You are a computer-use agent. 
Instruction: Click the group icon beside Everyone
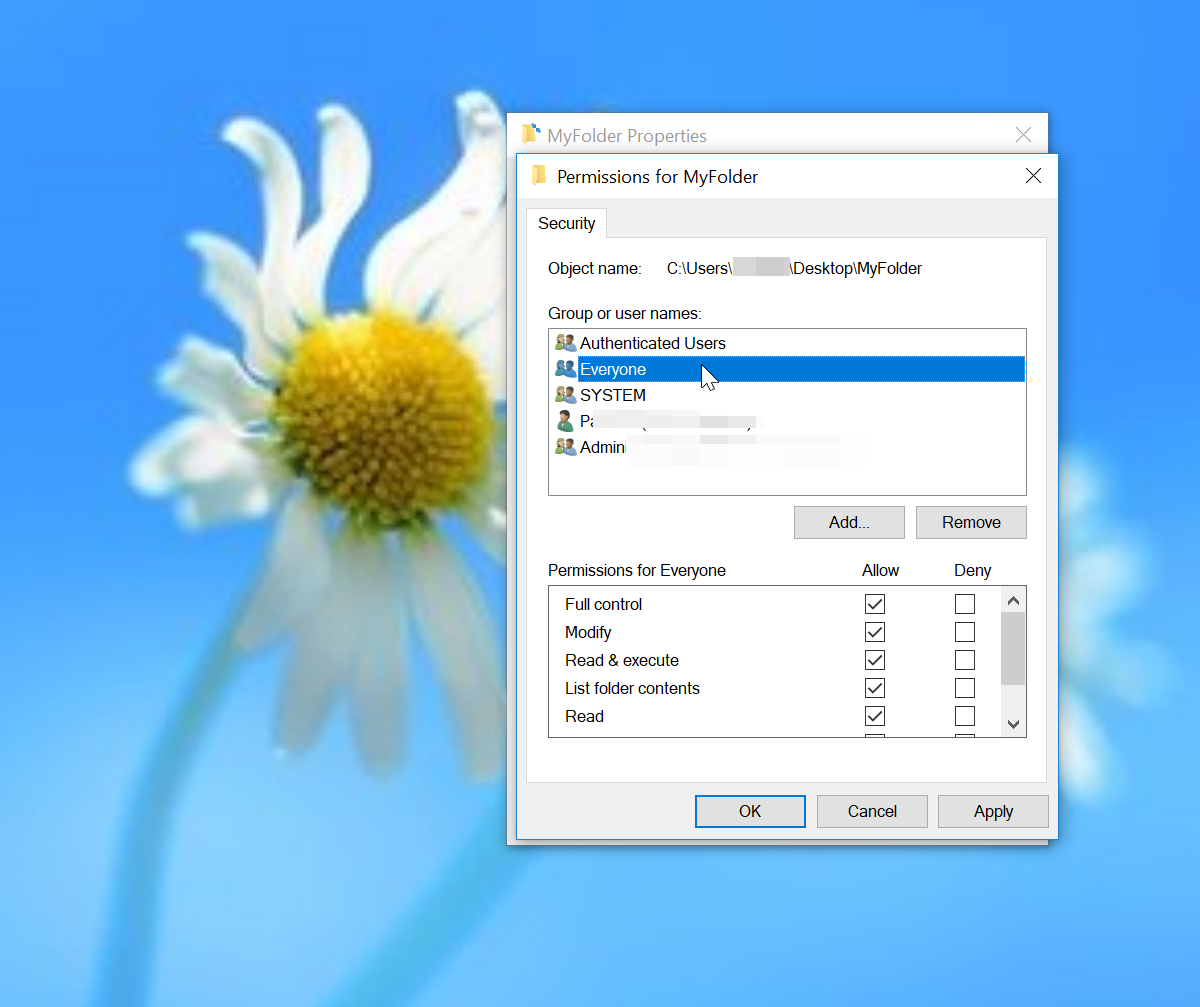[x=565, y=368]
